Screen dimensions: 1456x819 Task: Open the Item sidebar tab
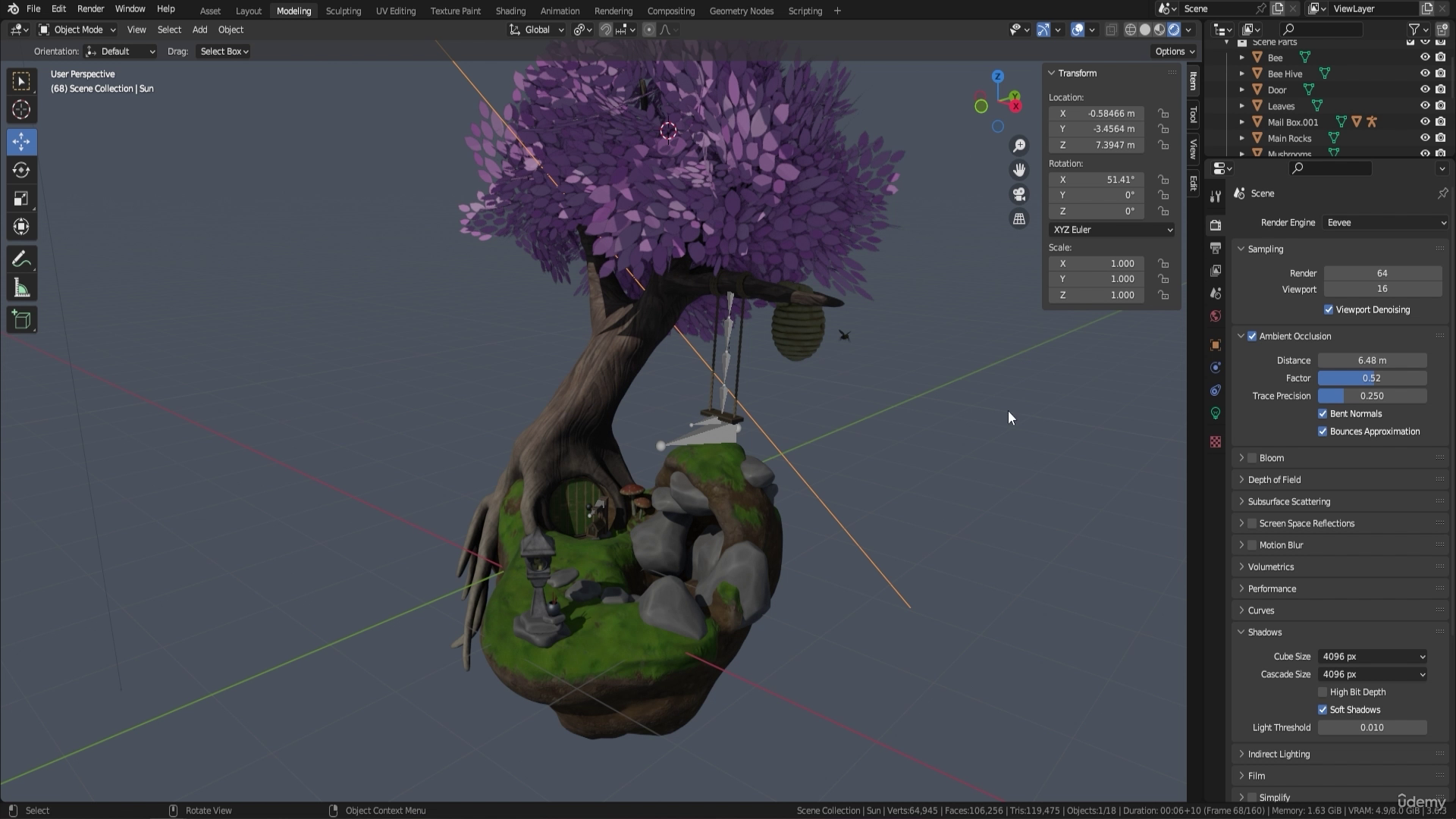click(1194, 80)
